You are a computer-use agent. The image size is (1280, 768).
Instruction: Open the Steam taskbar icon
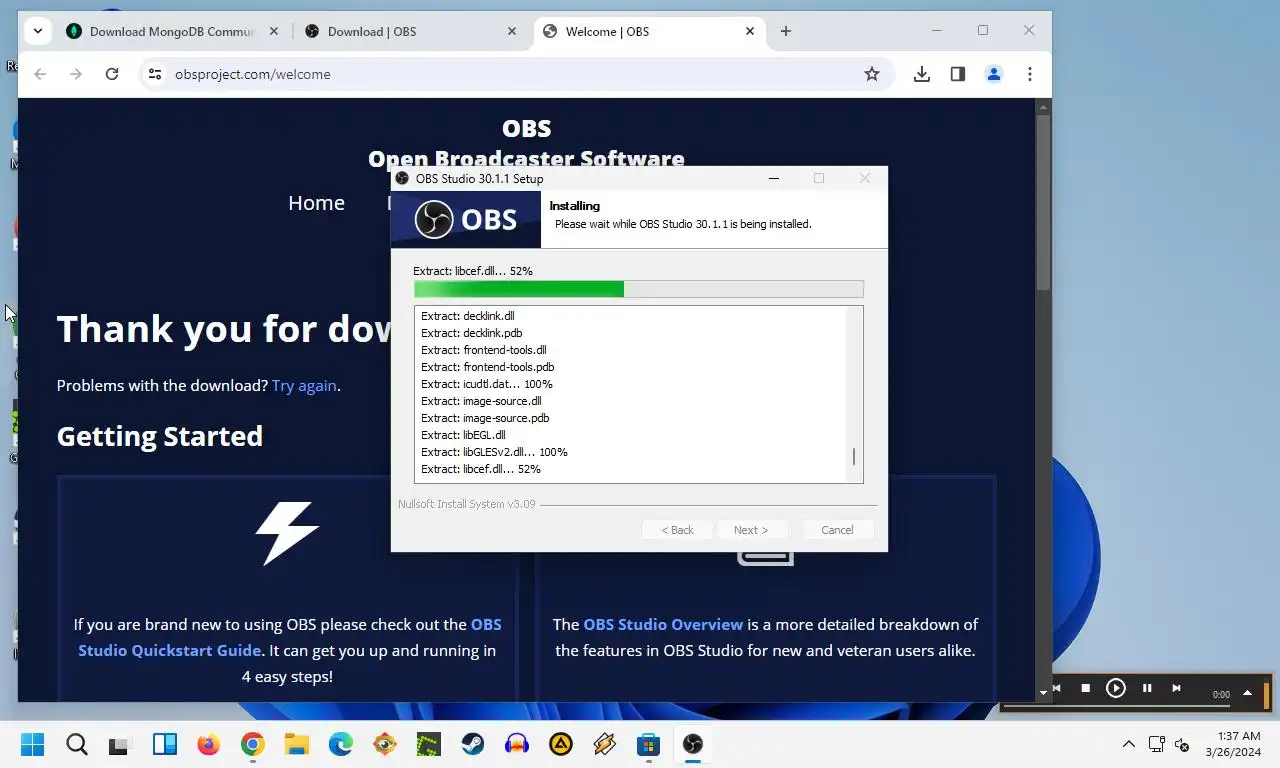coord(473,744)
